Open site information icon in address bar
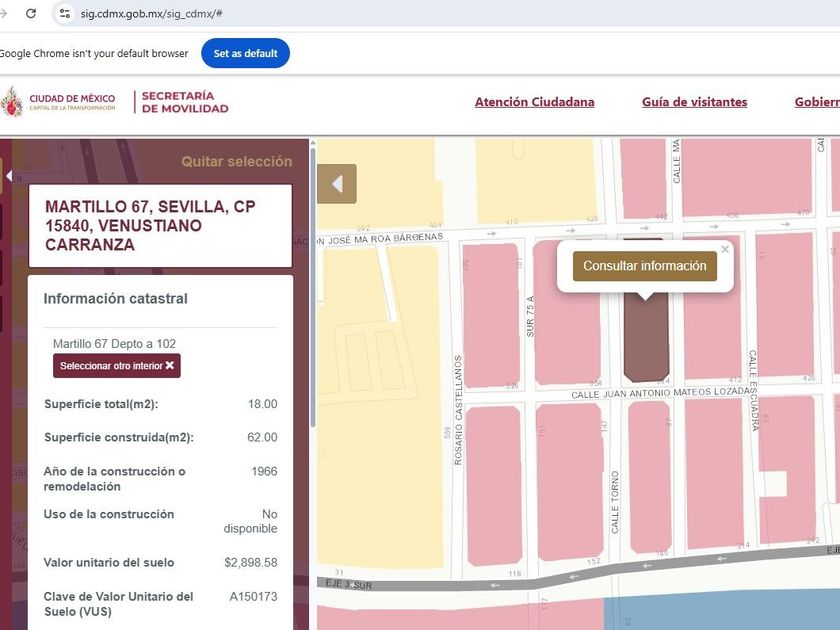Viewport: 840px width, 630px height. (x=65, y=14)
